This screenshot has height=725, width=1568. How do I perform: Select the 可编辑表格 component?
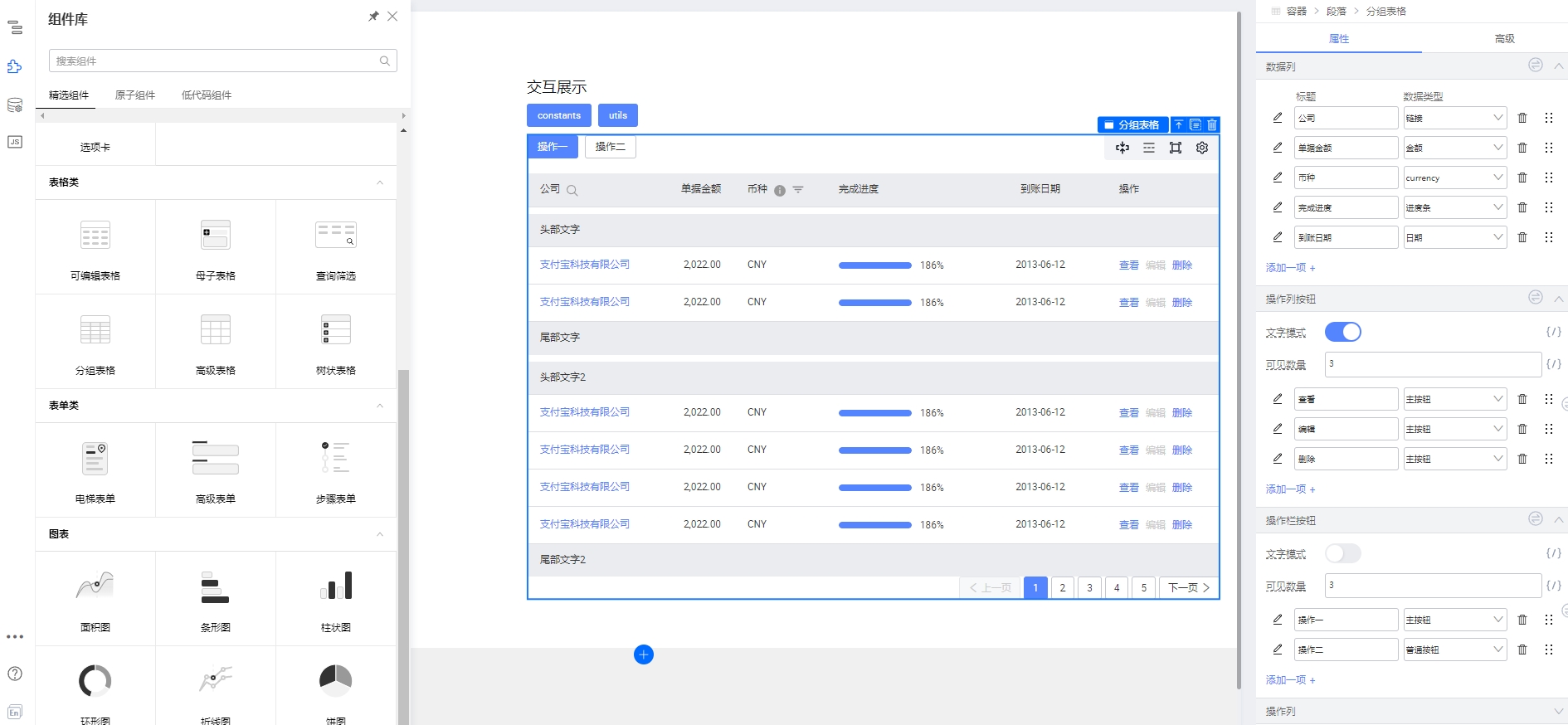95,247
